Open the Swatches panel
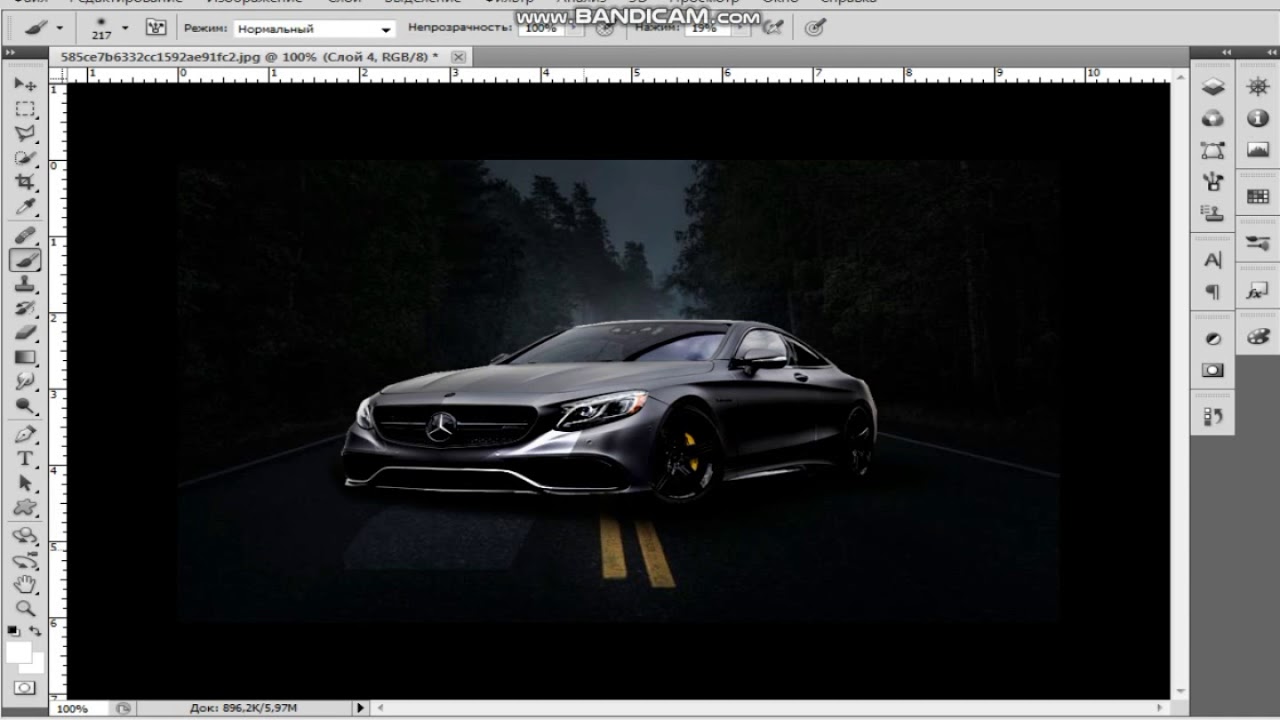The height and width of the screenshot is (720, 1280). [1258, 197]
